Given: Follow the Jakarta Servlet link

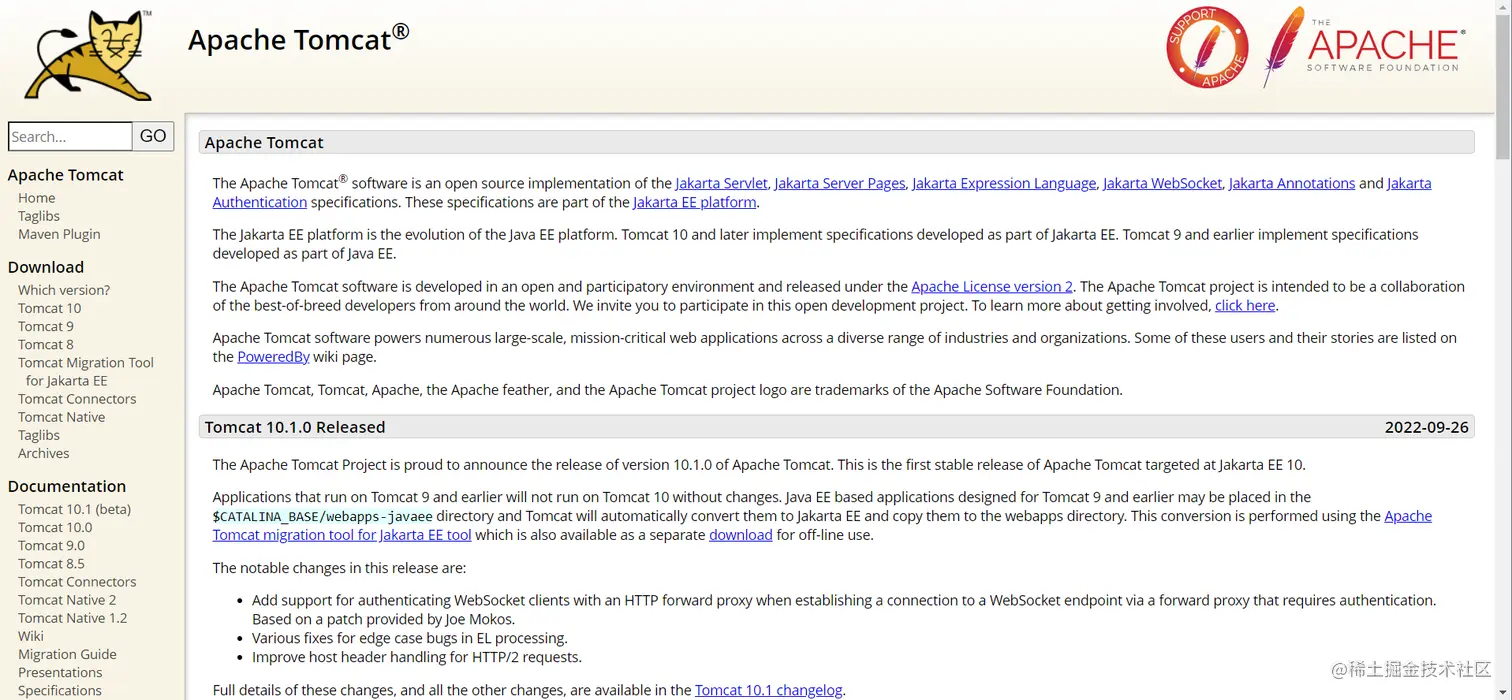Looking at the screenshot, I should (721, 183).
